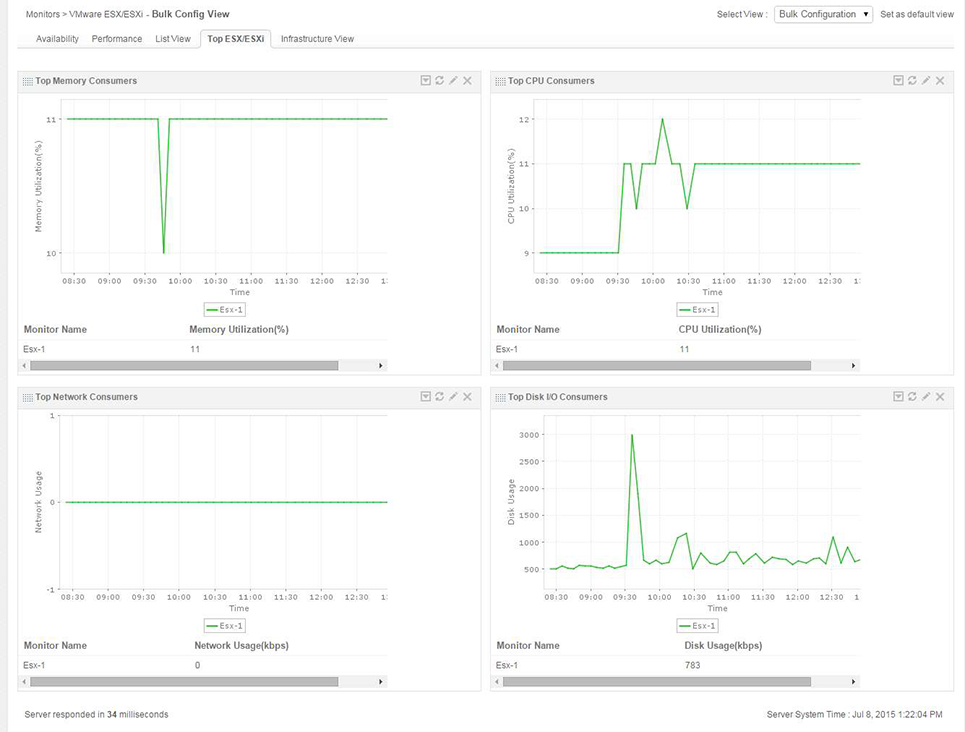Toggle Esx-1 legend in CPU Utilization chart
The image size is (965, 732).
697,310
